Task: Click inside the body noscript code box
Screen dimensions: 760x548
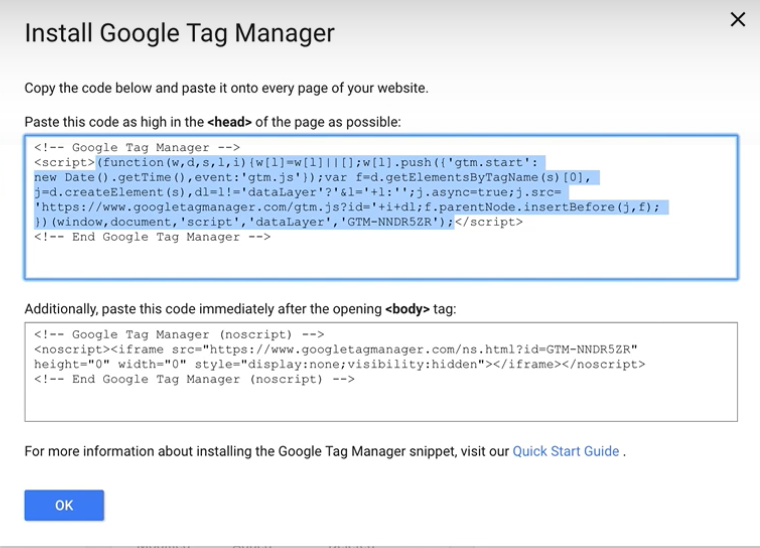Action: tap(381, 372)
